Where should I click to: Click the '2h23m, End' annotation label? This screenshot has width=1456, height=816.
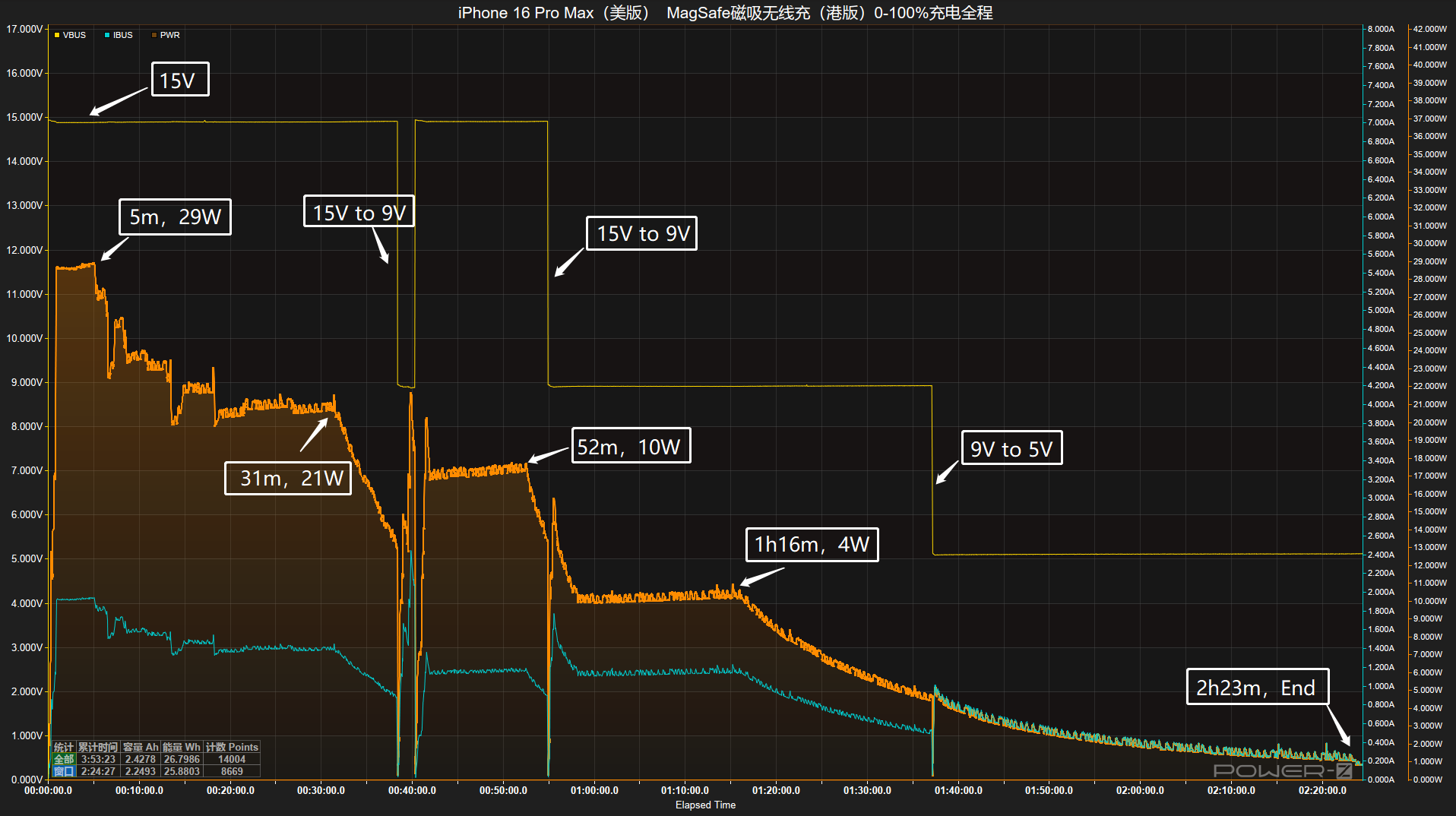click(x=1257, y=688)
